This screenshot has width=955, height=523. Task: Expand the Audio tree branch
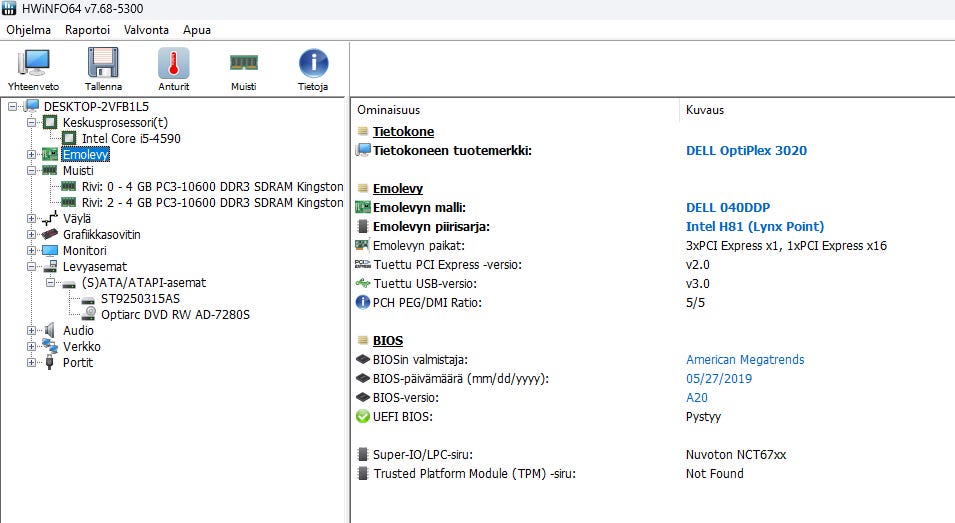(31, 331)
